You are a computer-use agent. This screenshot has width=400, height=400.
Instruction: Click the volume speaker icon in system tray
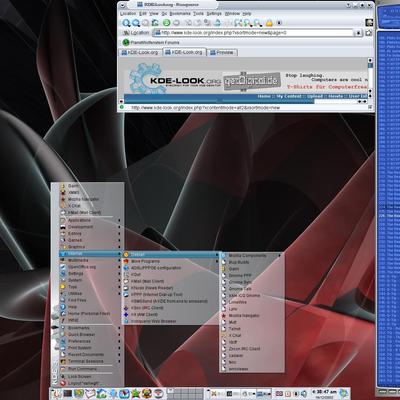click(x=304, y=394)
